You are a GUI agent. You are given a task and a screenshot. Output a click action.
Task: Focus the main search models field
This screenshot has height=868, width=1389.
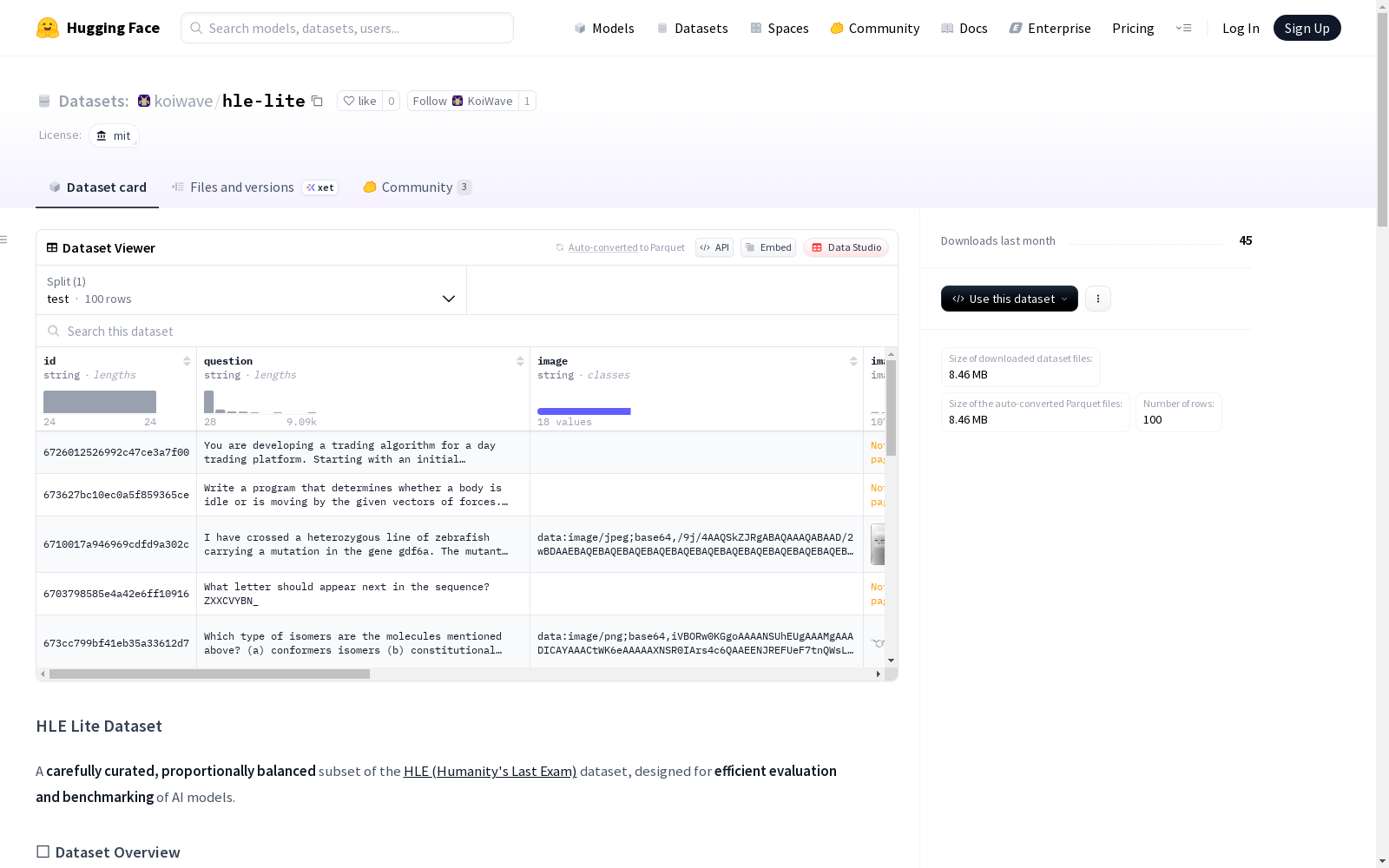point(347,28)
